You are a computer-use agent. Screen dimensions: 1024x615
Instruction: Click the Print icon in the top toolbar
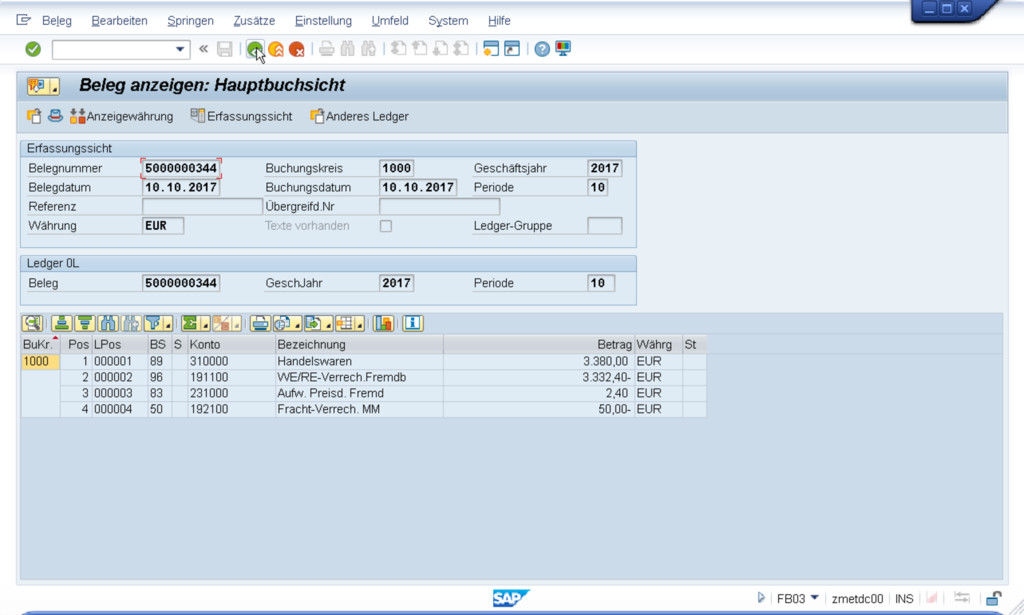pyautogui.click(x=327, y=49)
